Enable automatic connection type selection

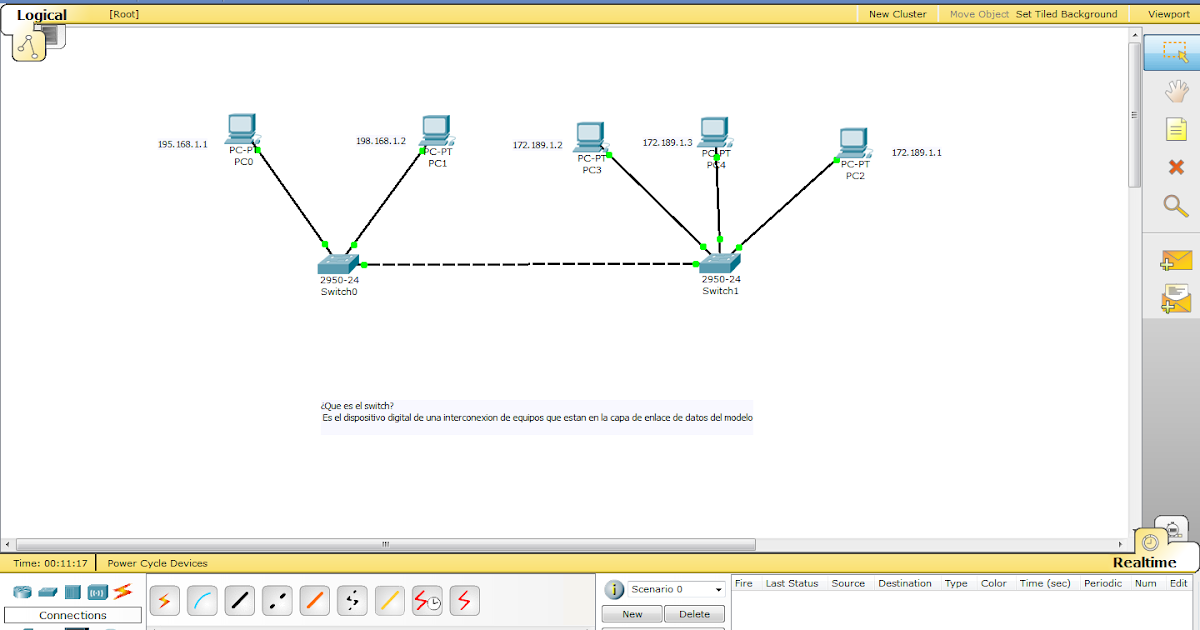(164, 600)
